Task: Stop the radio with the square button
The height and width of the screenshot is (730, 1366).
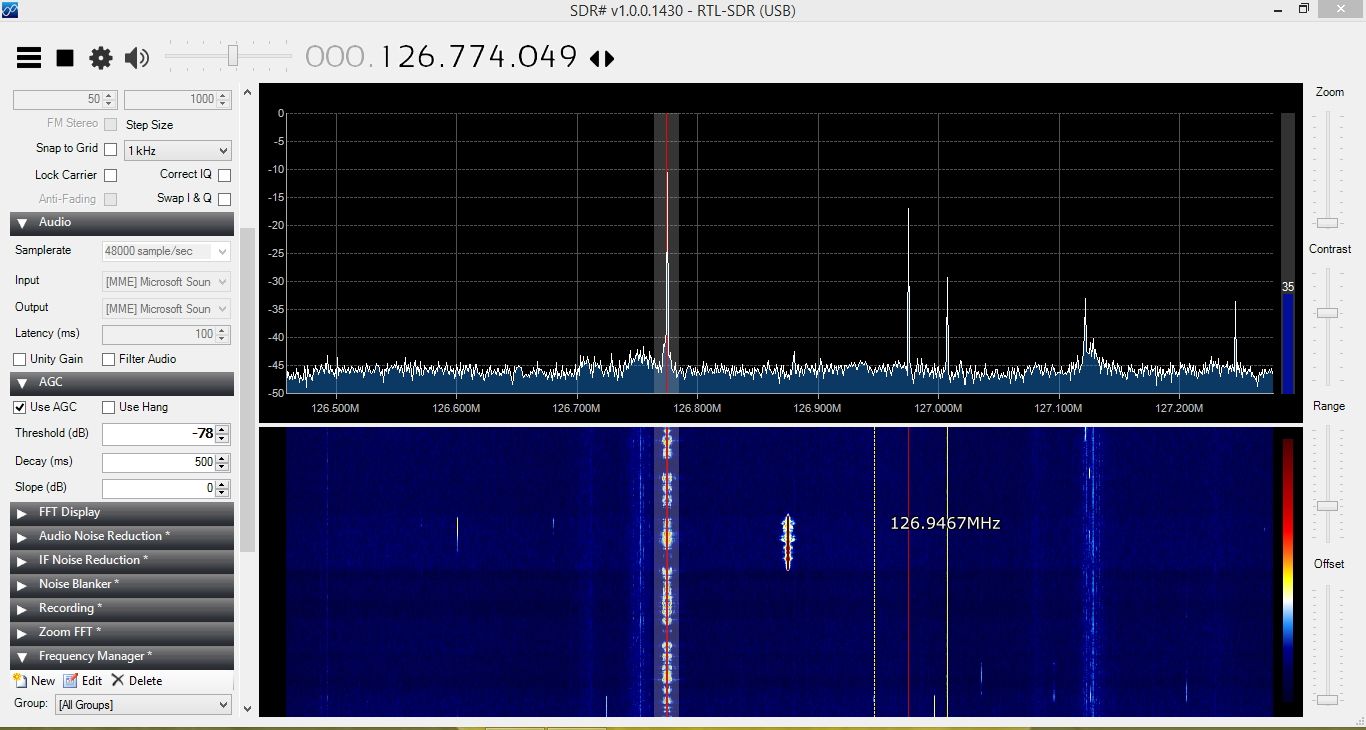Action: (65, 58)
